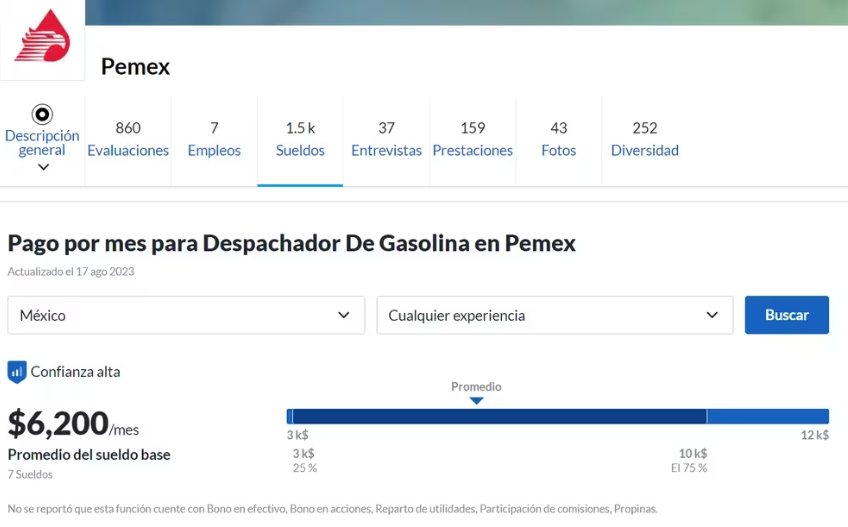Click the "7 Sueldos" text
The height and width of the screenshot is (527, 848).
[30, 475]
